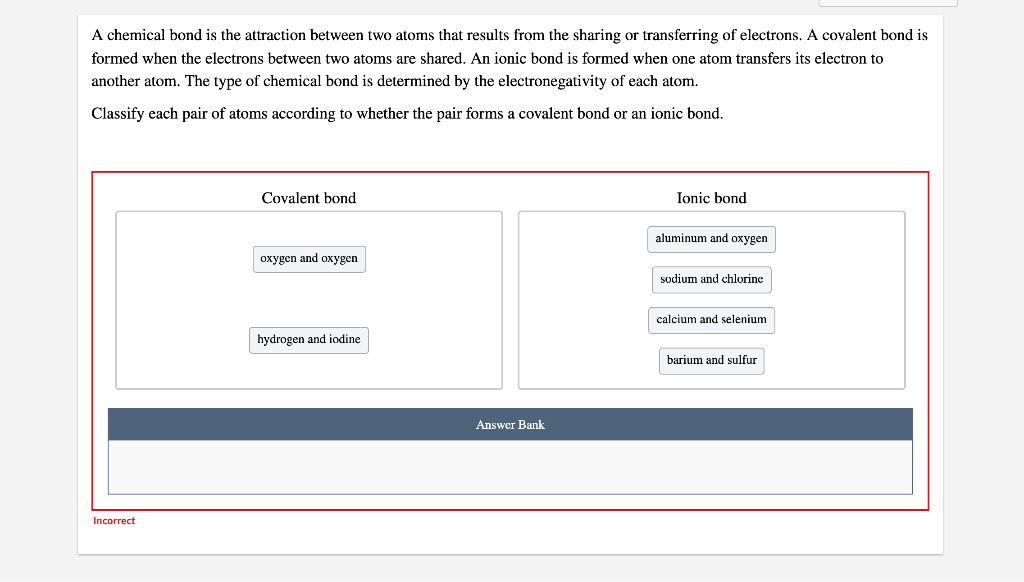Viewport: 1024px width, 582px height.
Task: Click the red 'Incorrect' feedback label
Action: [x=114, y=521]
